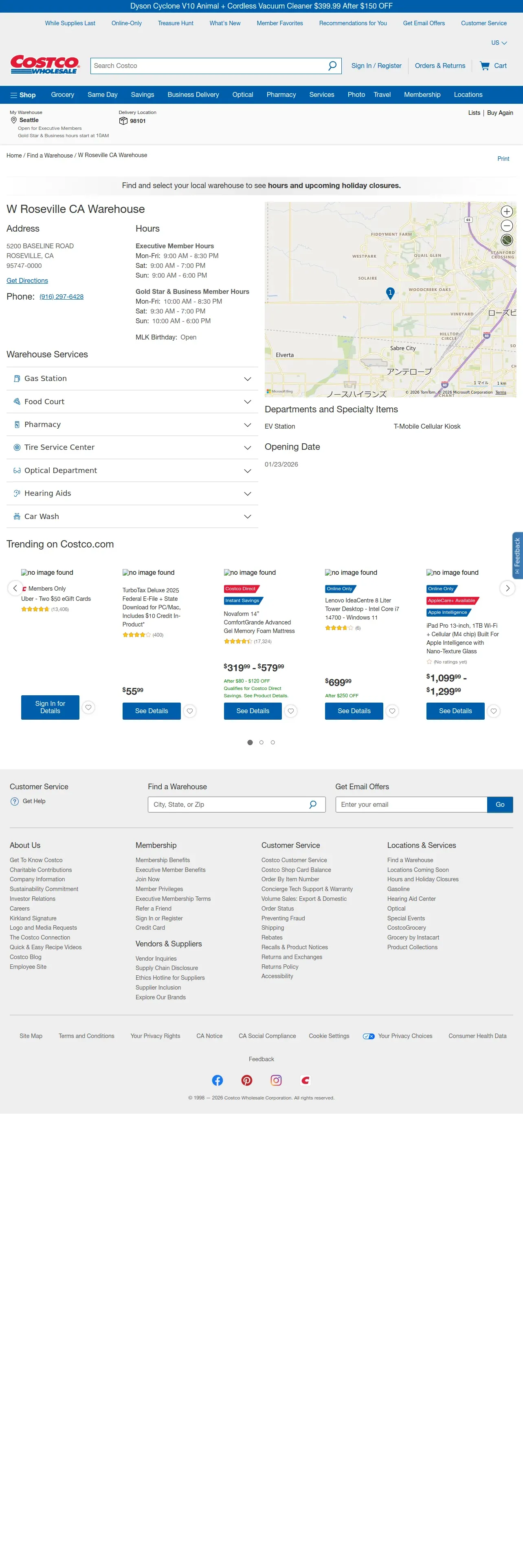
Task: Click the Search Costco input field
Action: point(208,66)
